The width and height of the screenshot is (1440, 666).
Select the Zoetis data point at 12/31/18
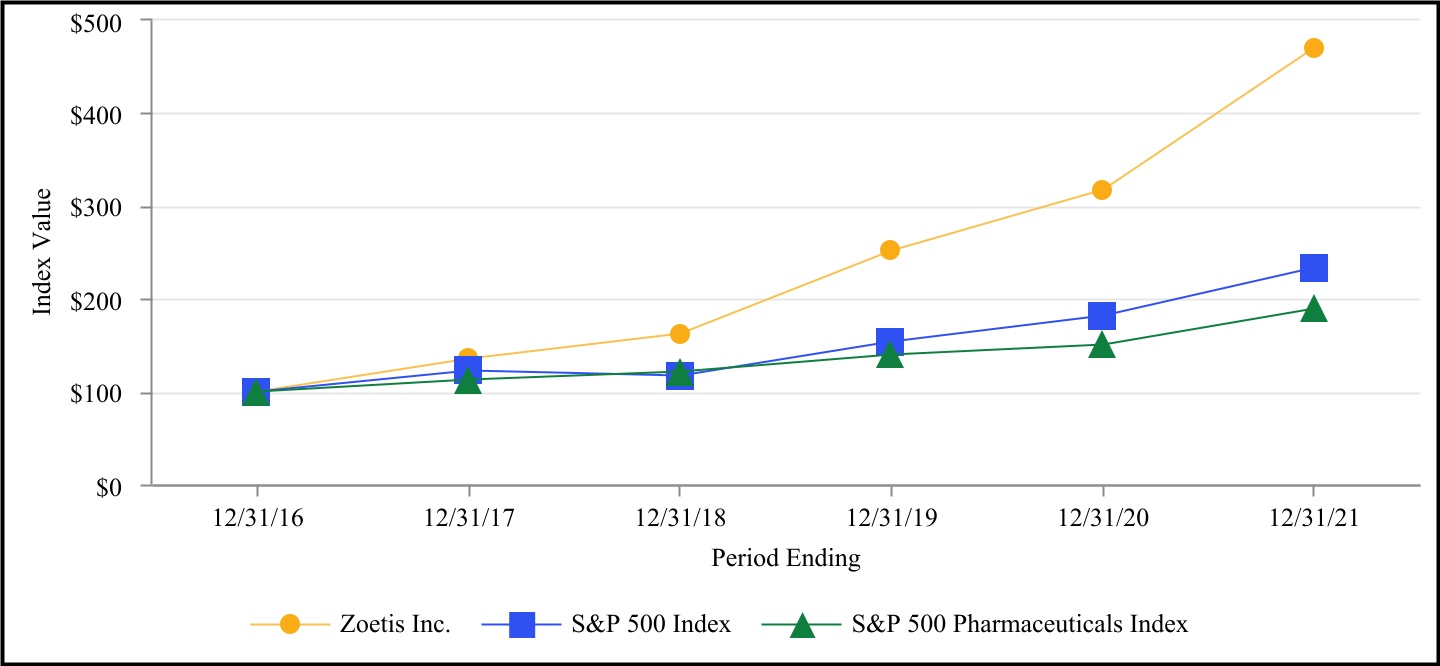pyautogui.click(x=680, y=334)
